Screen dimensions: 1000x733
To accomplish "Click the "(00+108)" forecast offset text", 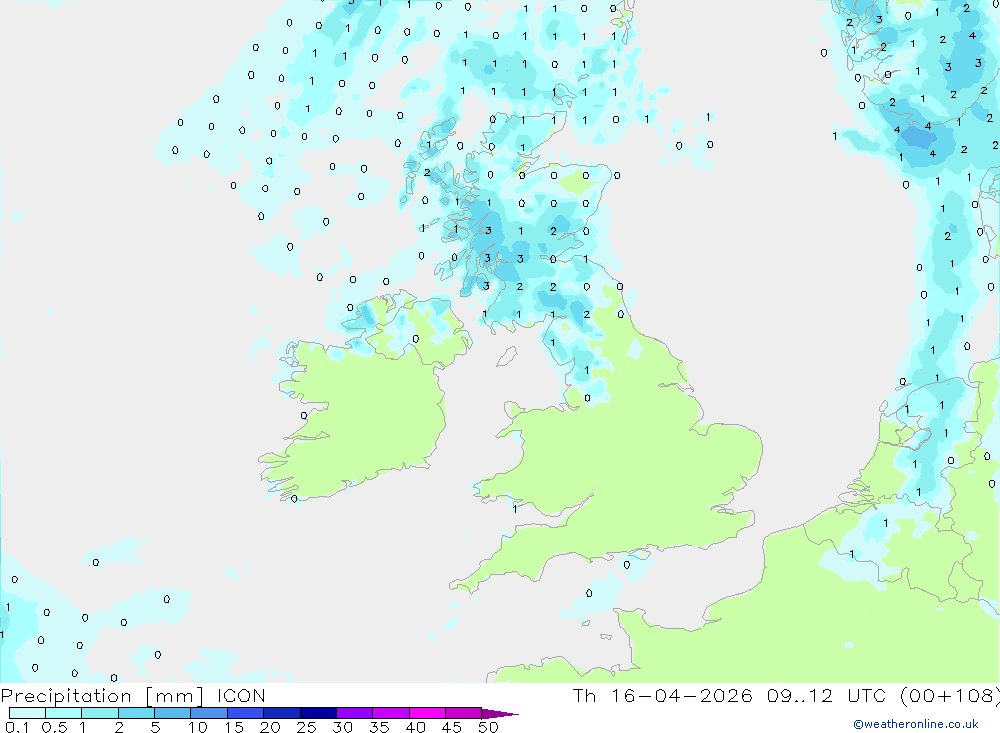I will (x=950, y=696).
